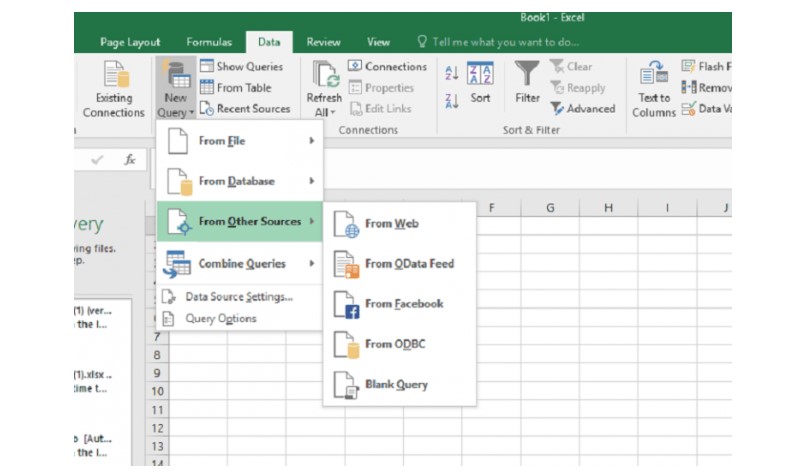Click the insert function fx icon
The image size is (800, 471).
130,160
